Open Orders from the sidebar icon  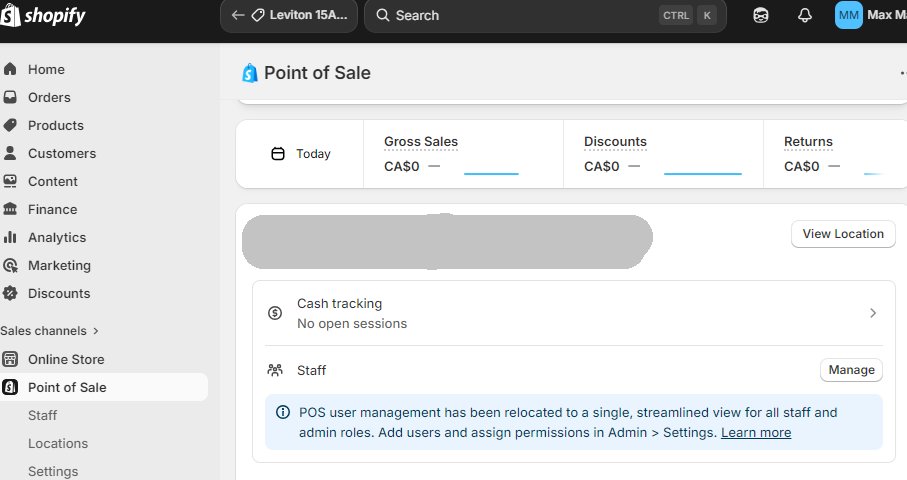point(11,98)
